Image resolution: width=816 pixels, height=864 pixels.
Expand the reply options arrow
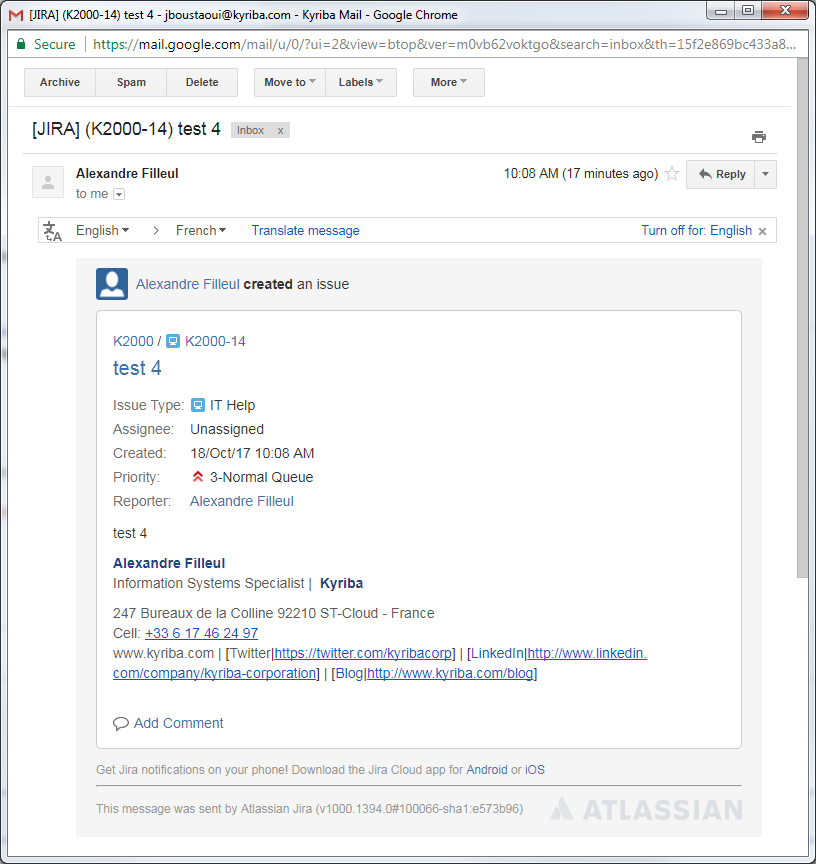765,174
